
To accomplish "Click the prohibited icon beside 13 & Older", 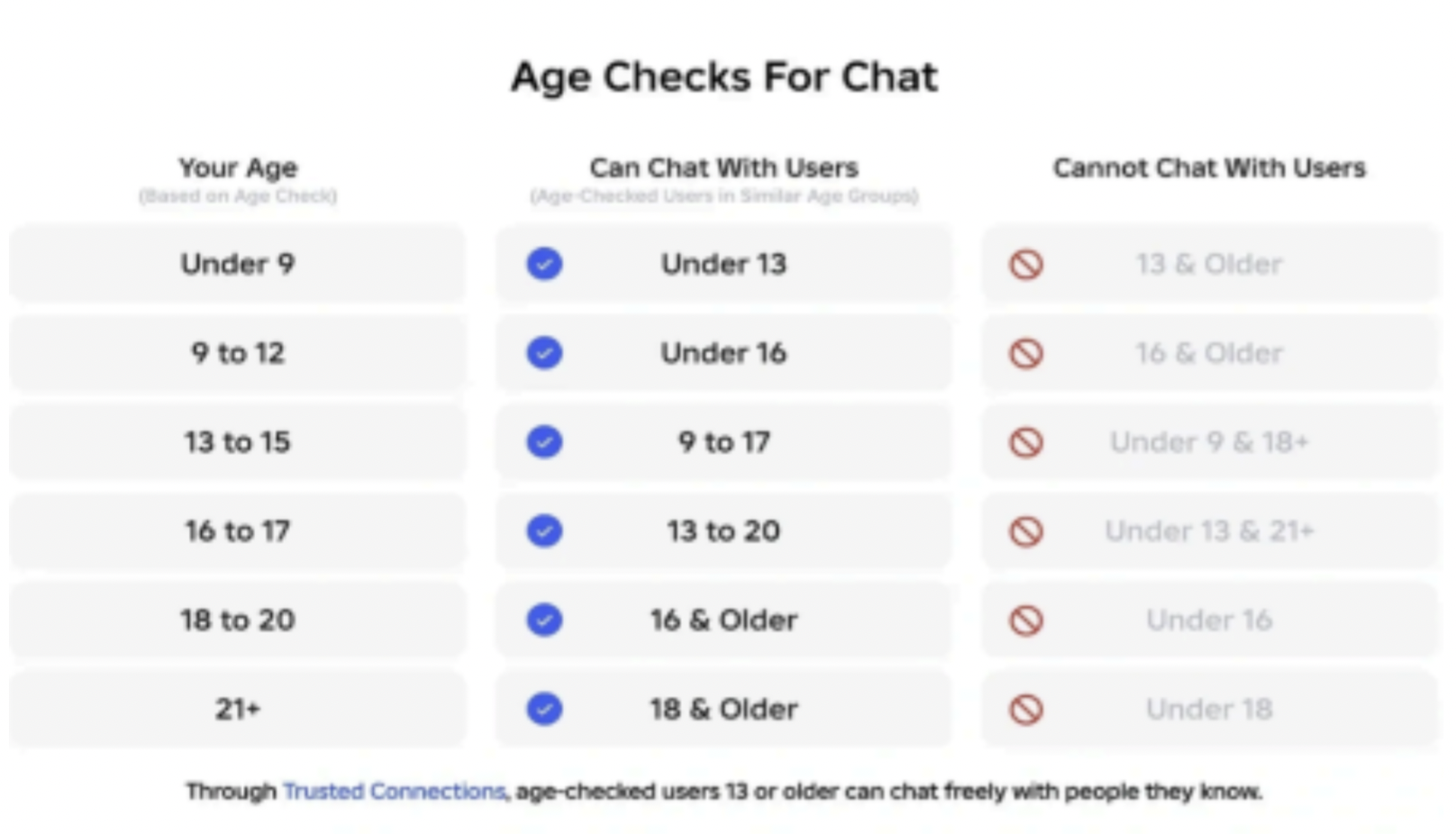I will click(1026, 264).
